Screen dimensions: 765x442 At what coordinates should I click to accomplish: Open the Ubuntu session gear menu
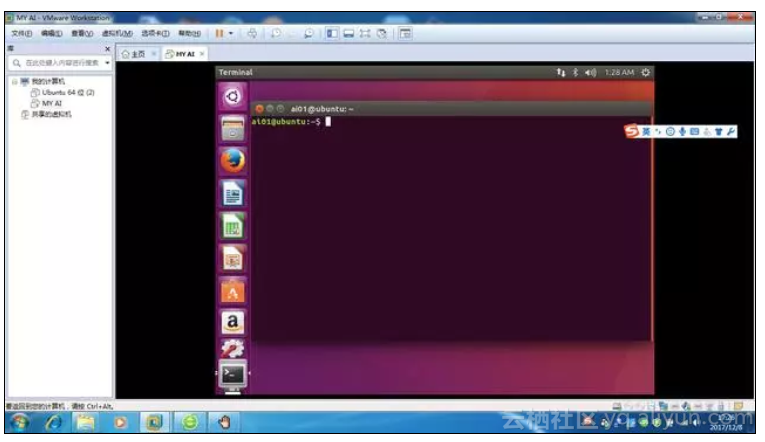pos(645,72)
